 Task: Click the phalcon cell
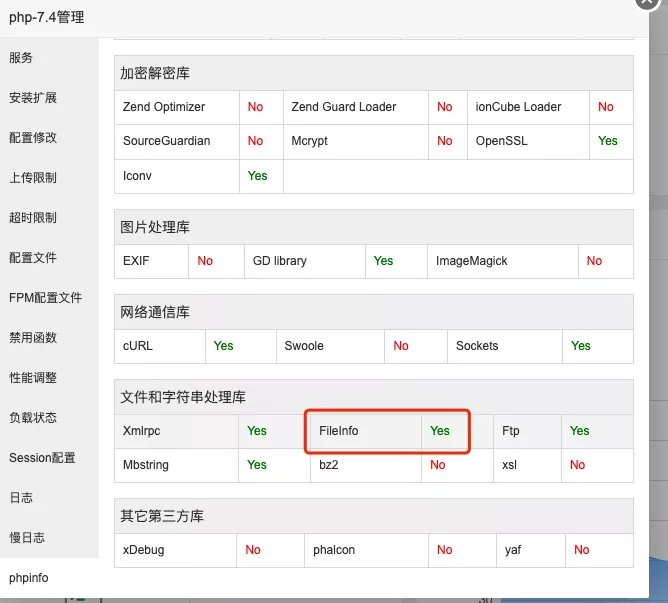(x=366, y=550)
